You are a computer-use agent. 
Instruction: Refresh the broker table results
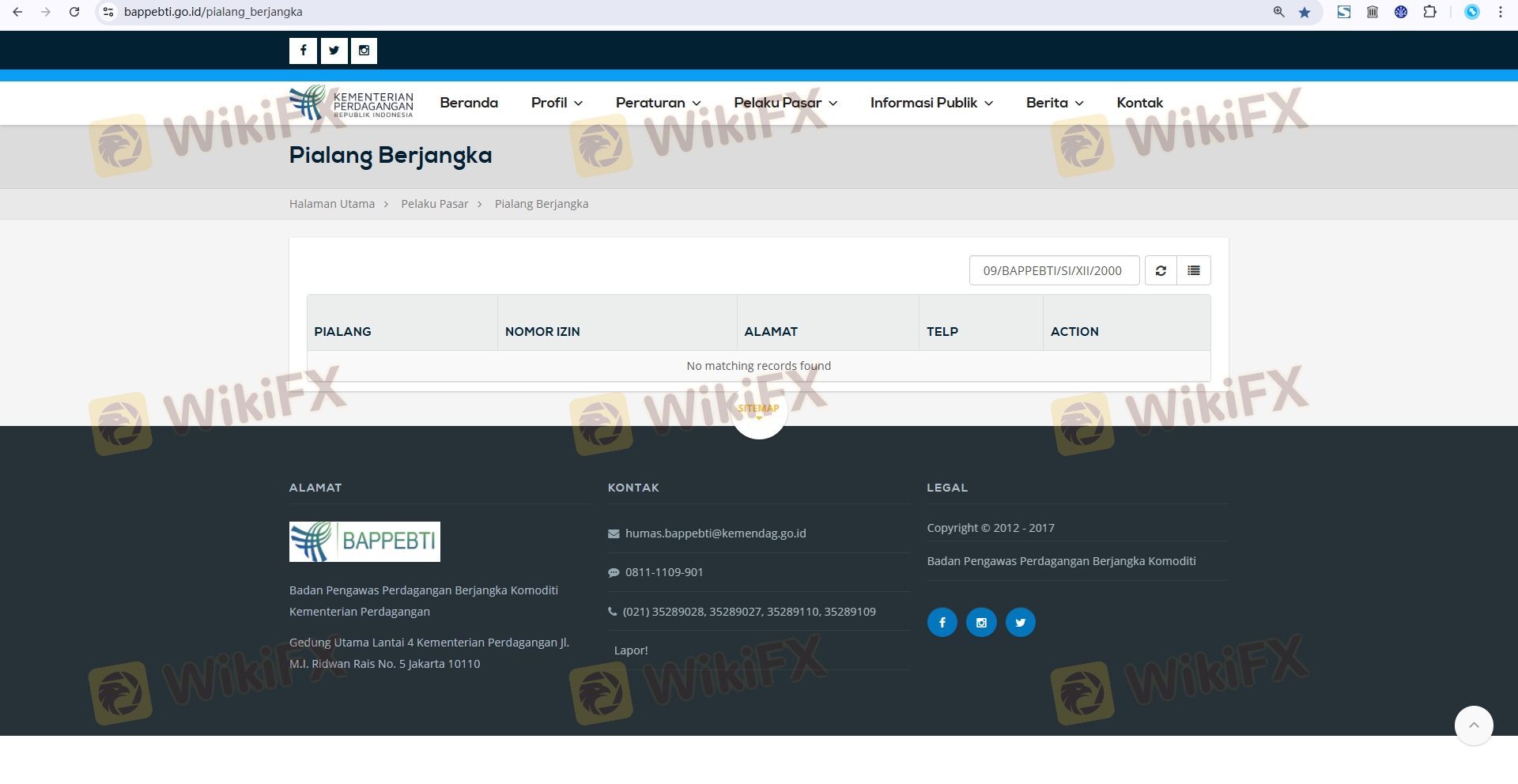click(1161, 270)
